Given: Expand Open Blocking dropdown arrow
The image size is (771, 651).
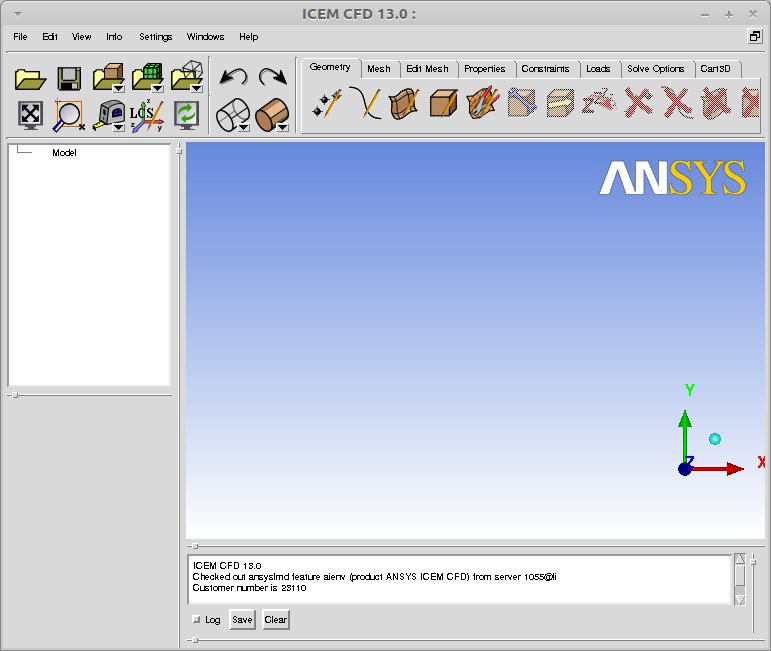Looking at the screenshot, I should [197, 89].
